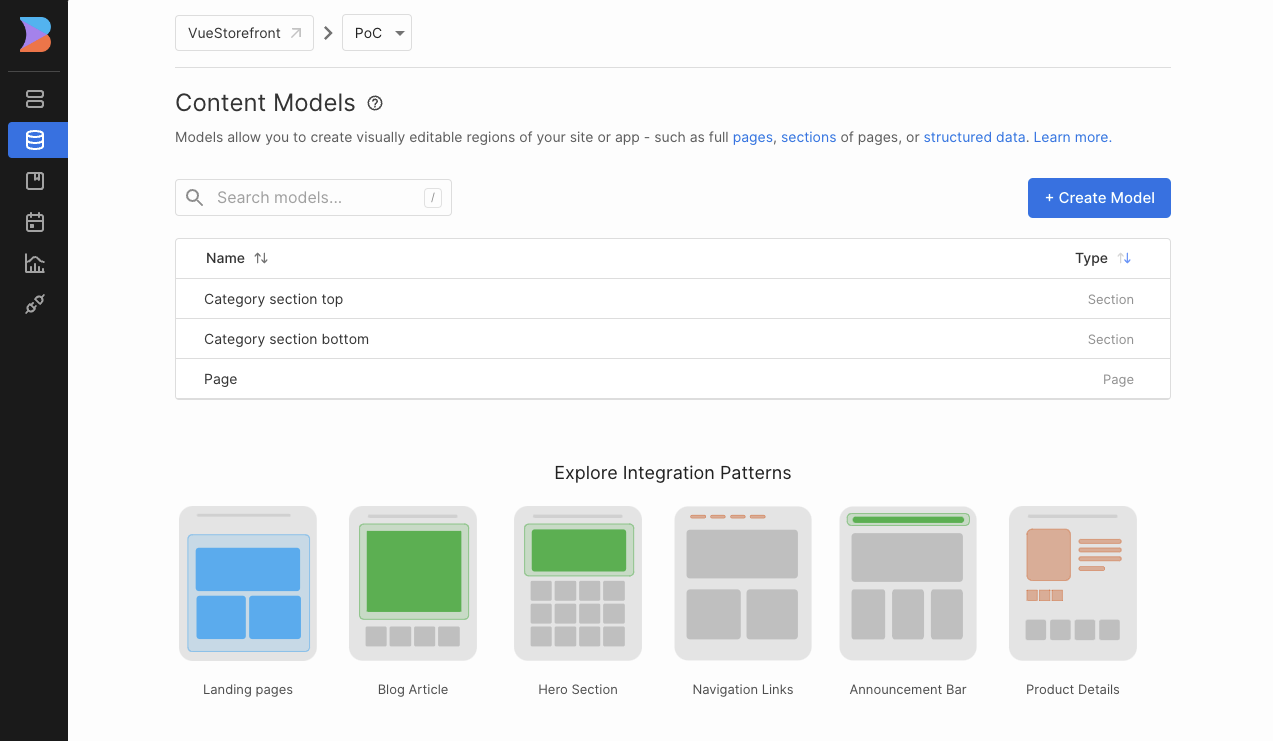The height and width of the screenshot is (741, 1273).
Task: Select the Navigation Links pattern thumbnail
Action: point(743,583)
